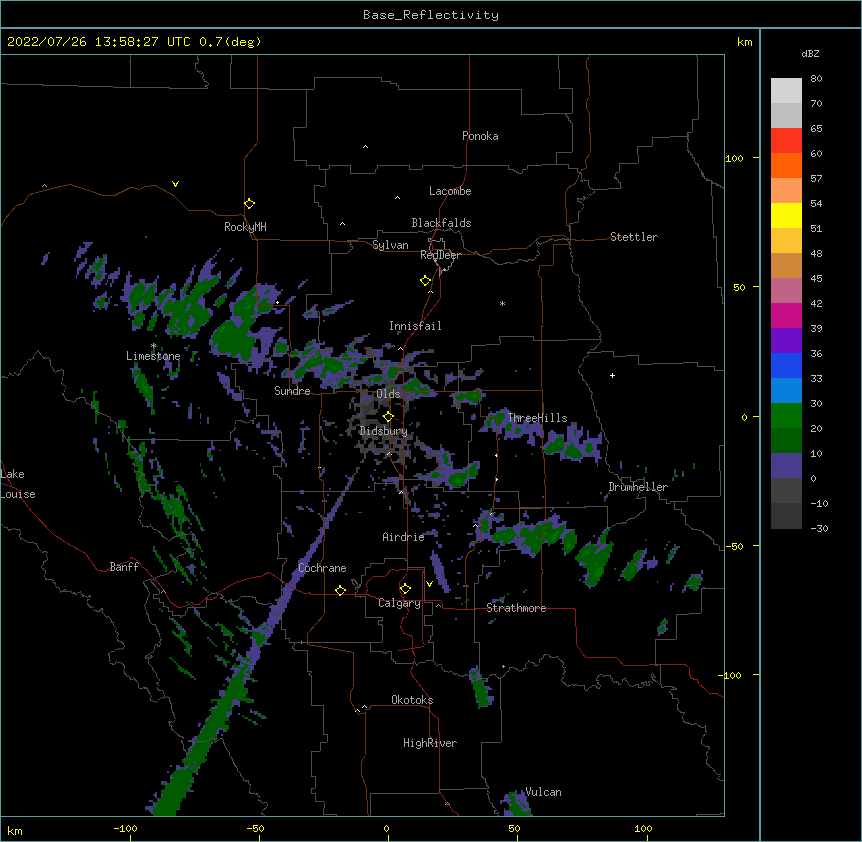The height and width of the screenshot is (842, 862).
Task: Click the ThreeHills label
Action: click(x=537, y=418)
